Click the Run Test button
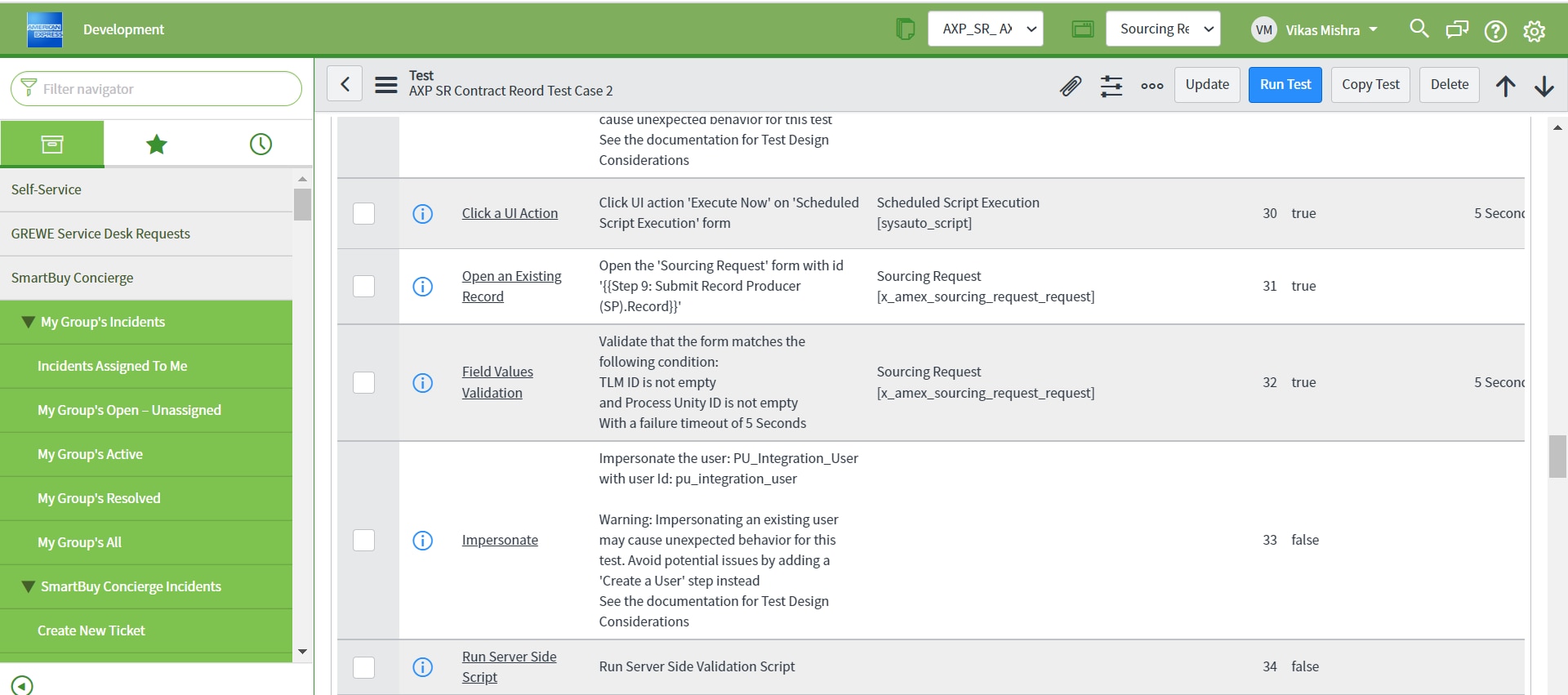1568x695 pixels. point(1285,85)
